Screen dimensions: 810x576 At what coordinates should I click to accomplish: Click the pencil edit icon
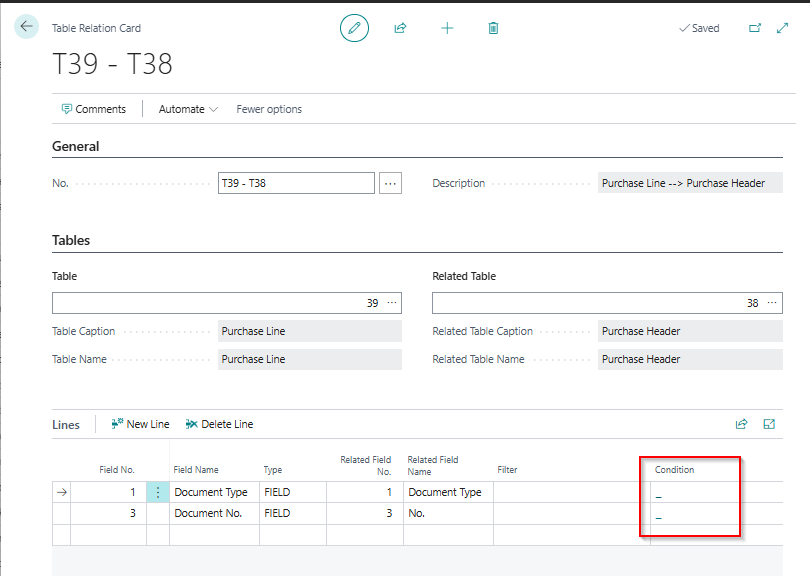(x=354, y=28)
